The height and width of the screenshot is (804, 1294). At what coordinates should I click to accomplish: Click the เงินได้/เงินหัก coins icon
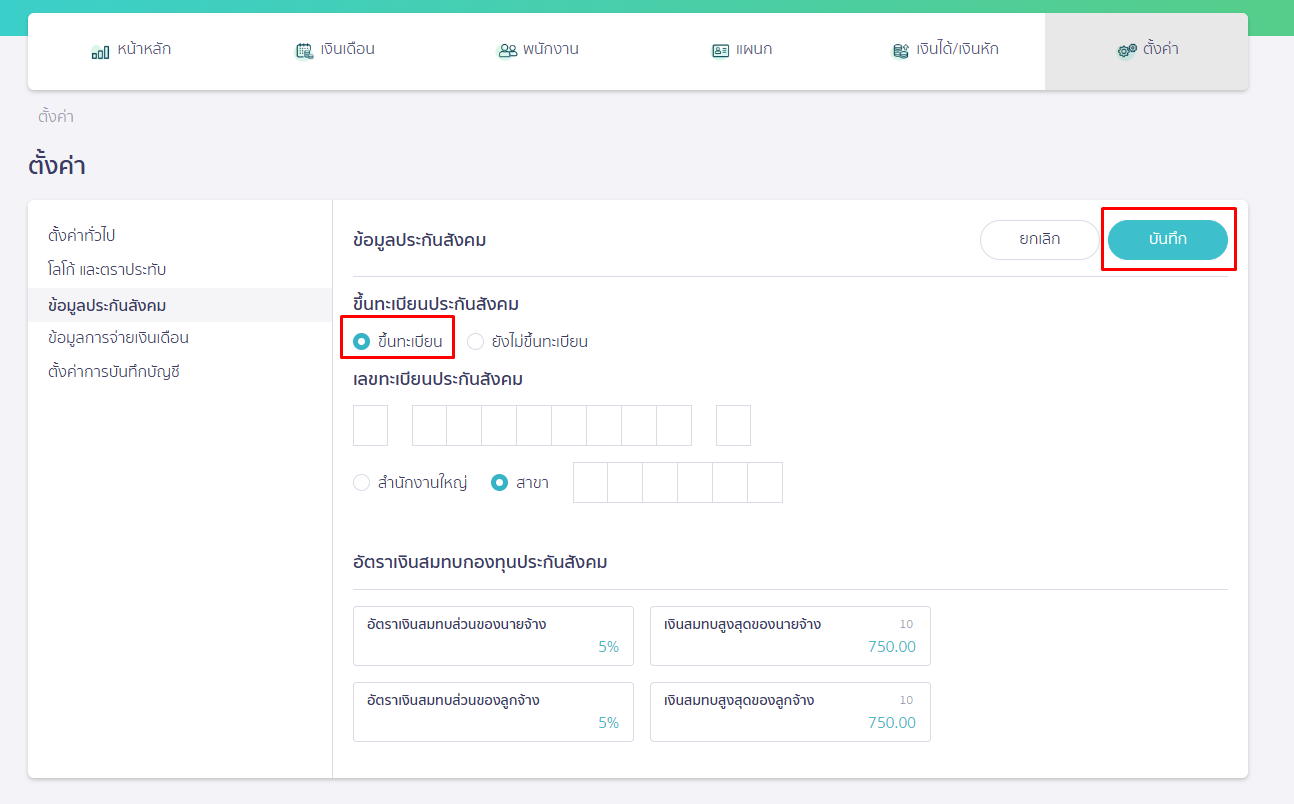tap(900, 51)
